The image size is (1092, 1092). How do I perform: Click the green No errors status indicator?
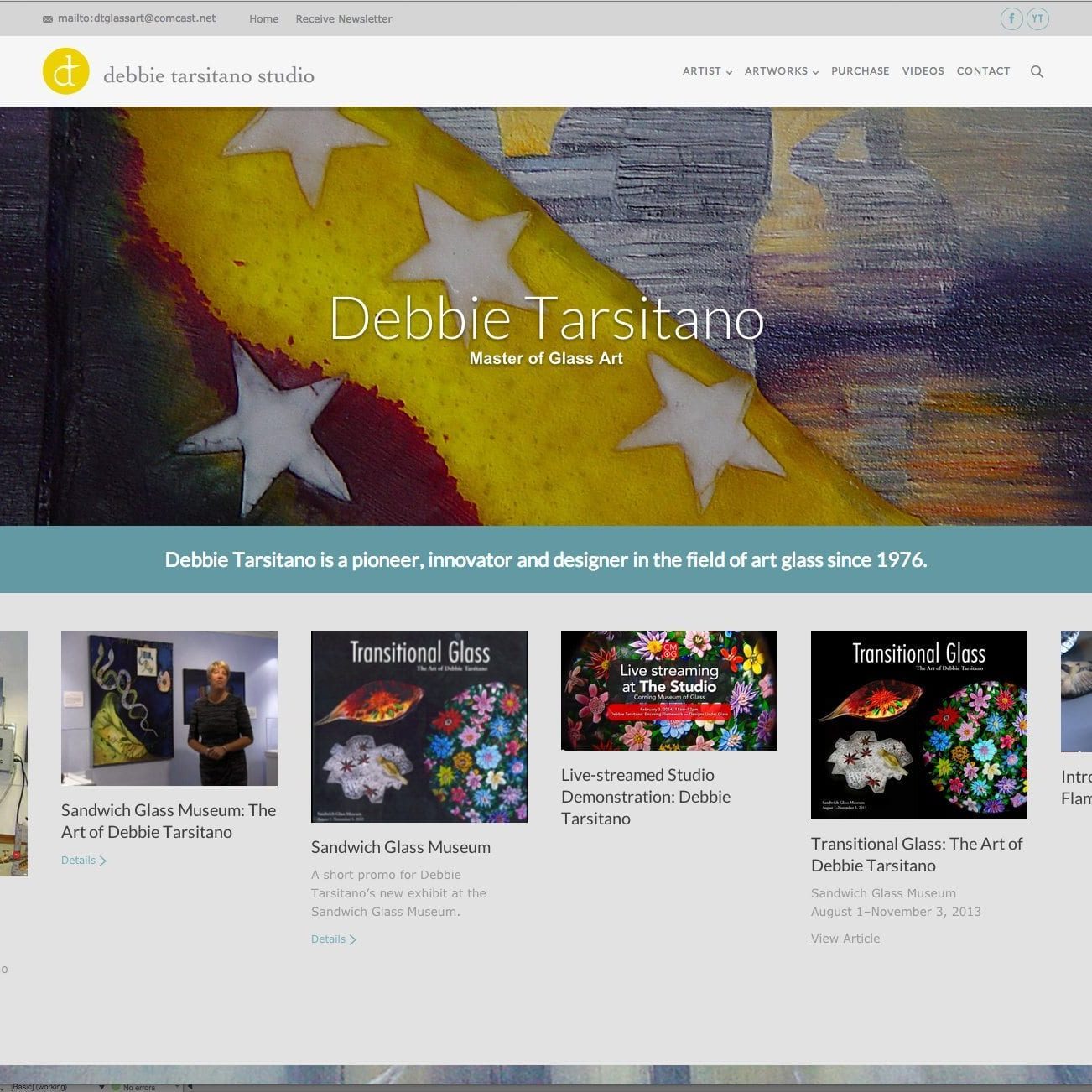(x=117, y=1087)
